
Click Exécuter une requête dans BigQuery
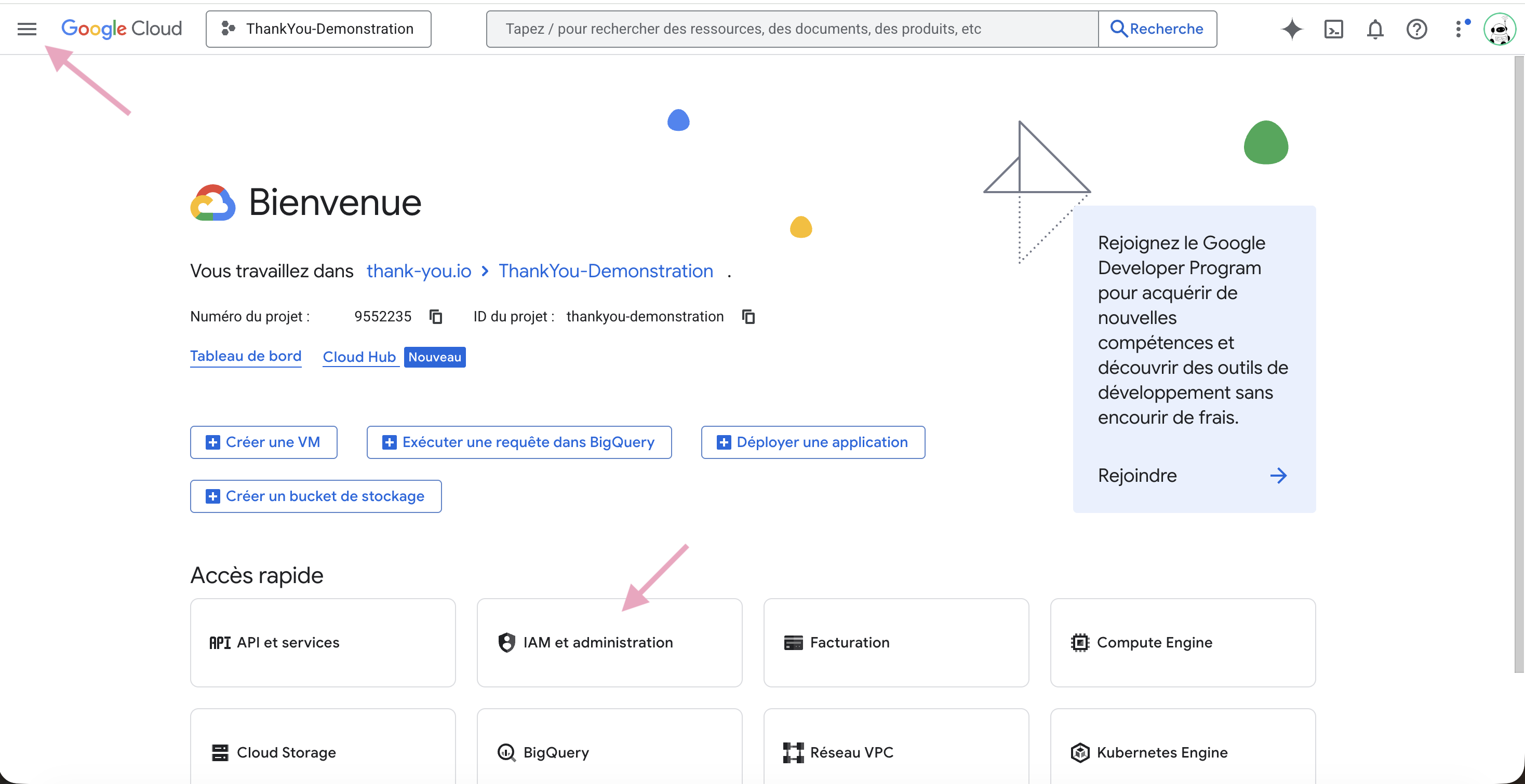pyautogui.click(x=518, y=442)
